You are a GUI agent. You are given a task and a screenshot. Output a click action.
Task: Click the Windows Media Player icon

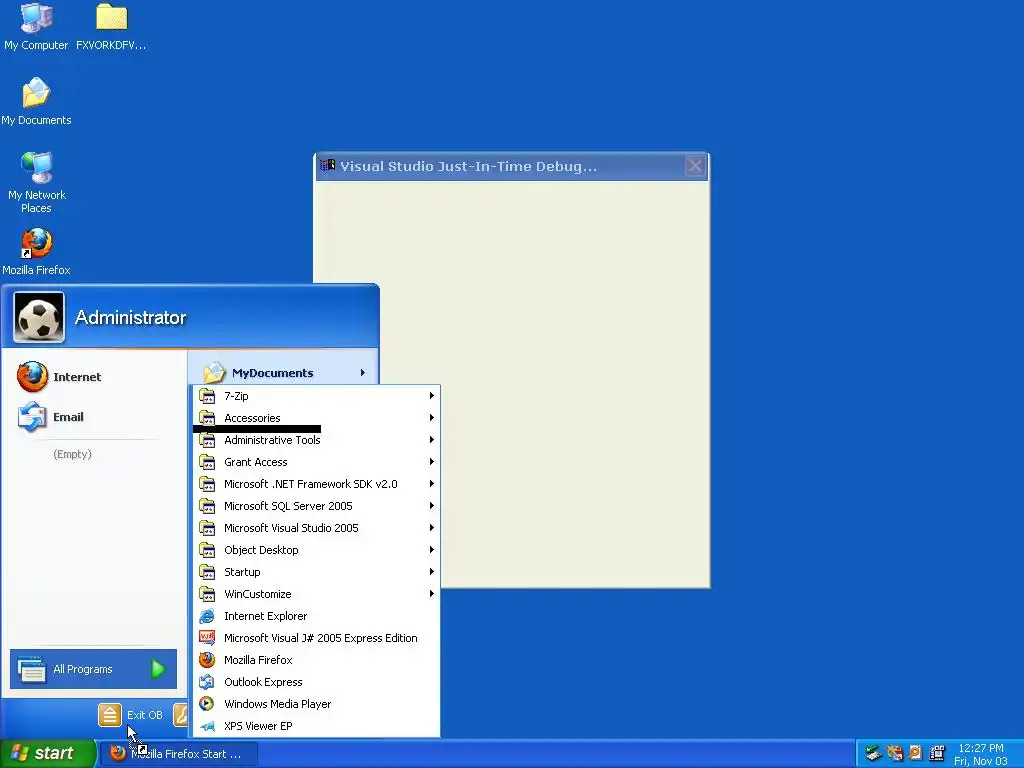(207, 704)
